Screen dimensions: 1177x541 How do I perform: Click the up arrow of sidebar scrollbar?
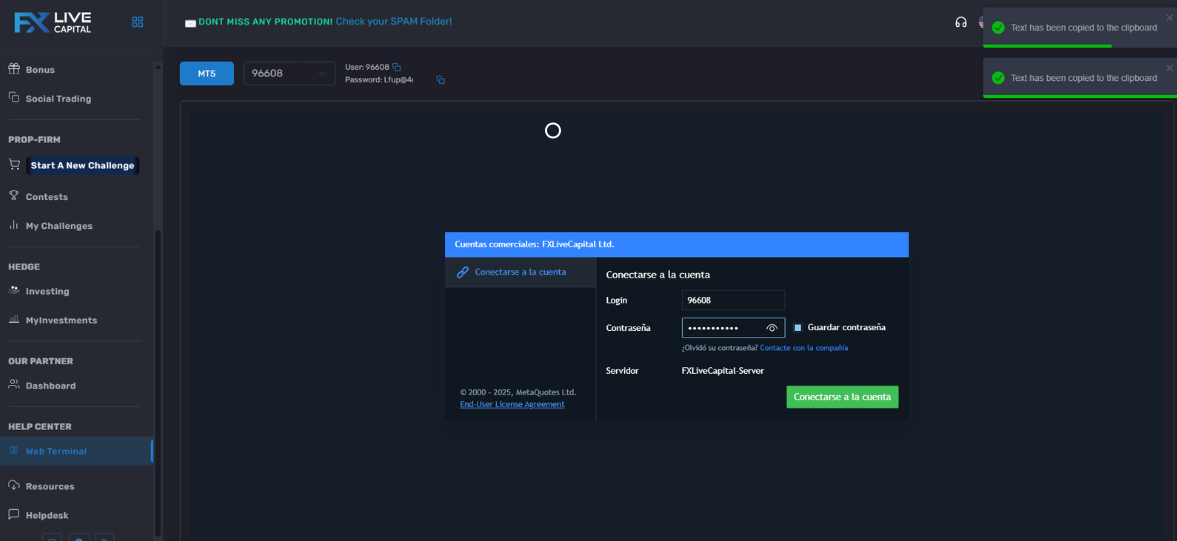[158, 67]
